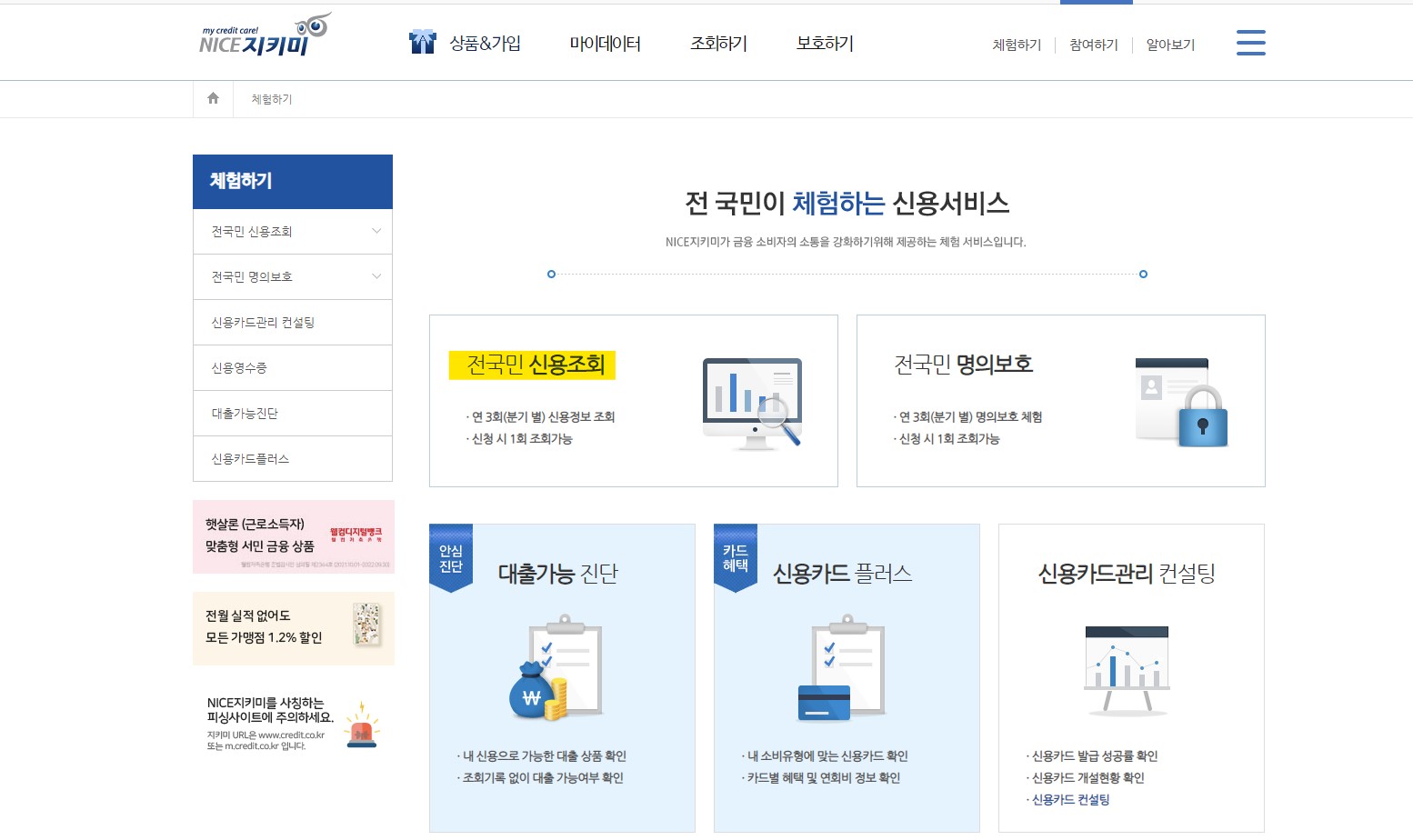Viewport: 1413px width, 840px height.
Task: Open the 마이데이터 menu
Action: tap(606, 43)
